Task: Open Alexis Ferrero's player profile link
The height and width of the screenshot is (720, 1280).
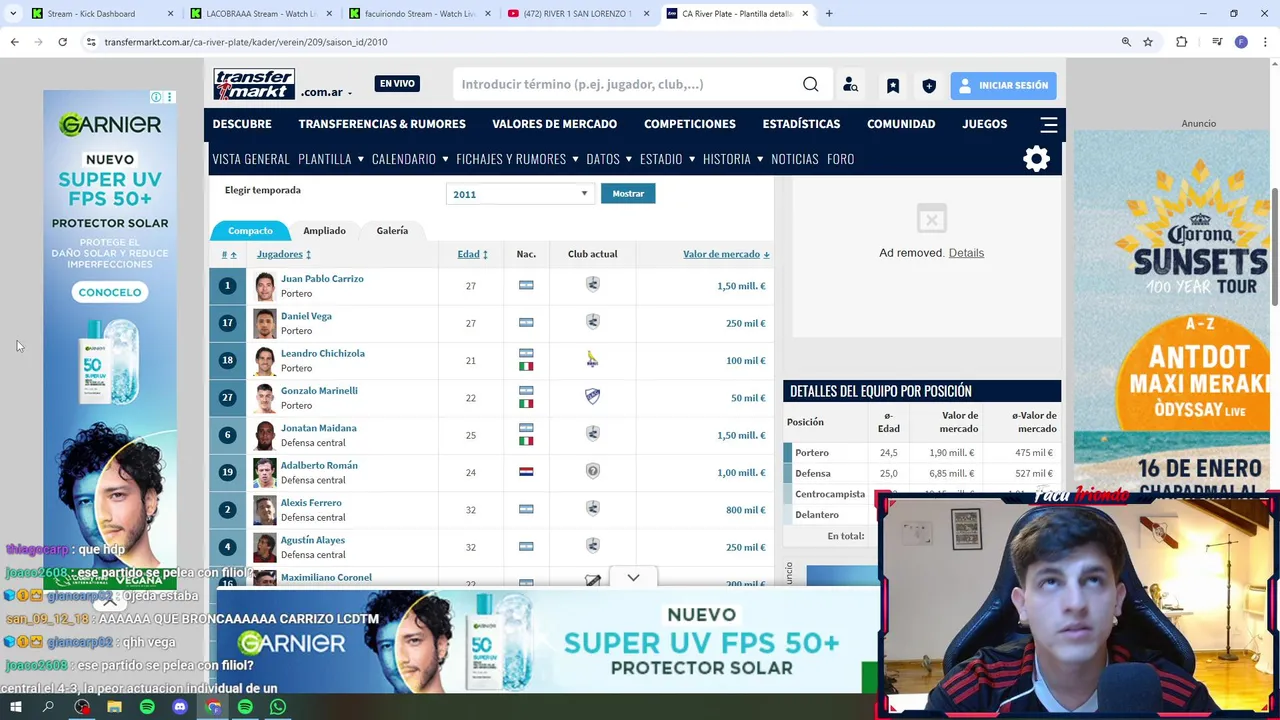Action: [x=311, y=503]
